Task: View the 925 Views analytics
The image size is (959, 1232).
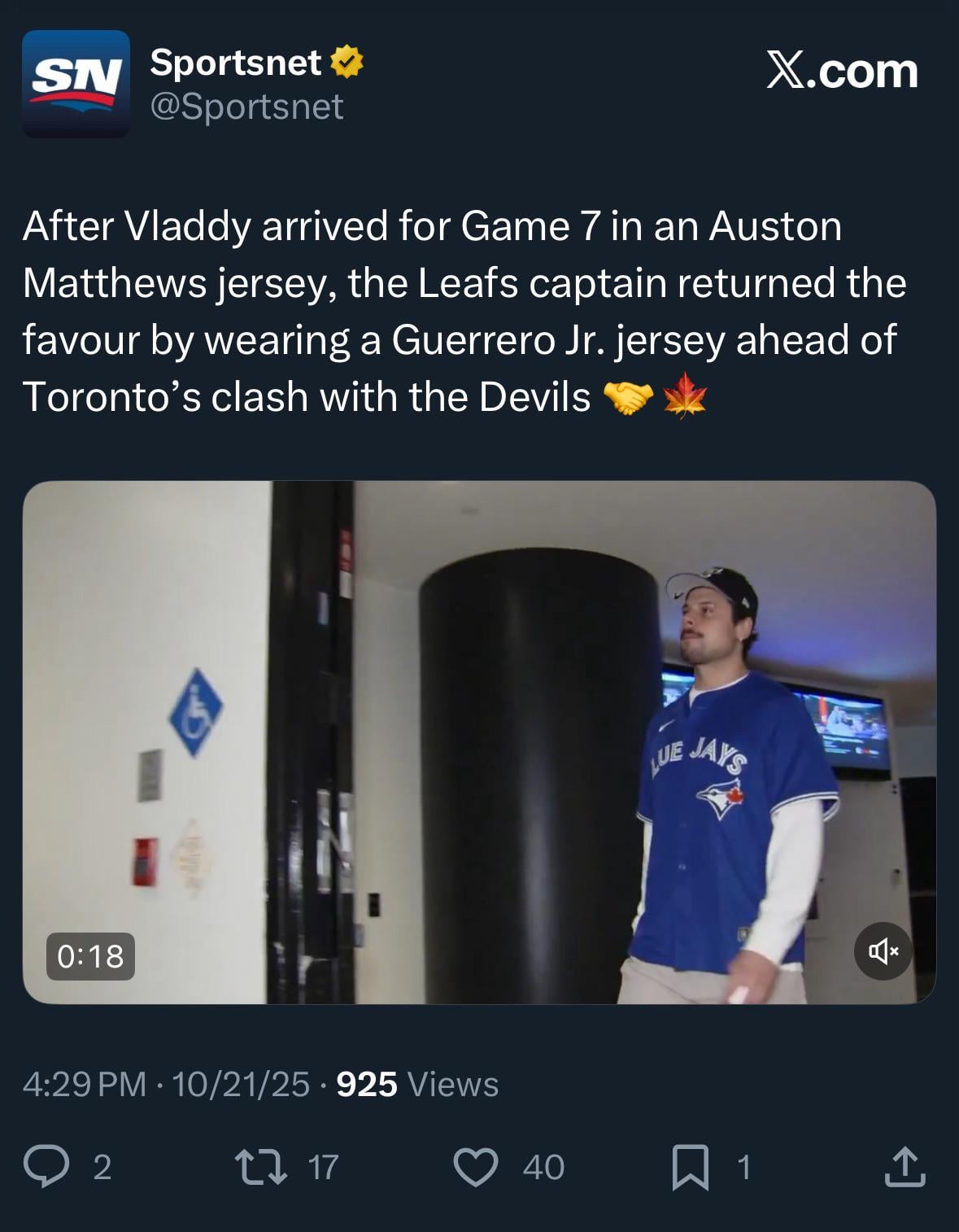Action: pos(417,1084)
